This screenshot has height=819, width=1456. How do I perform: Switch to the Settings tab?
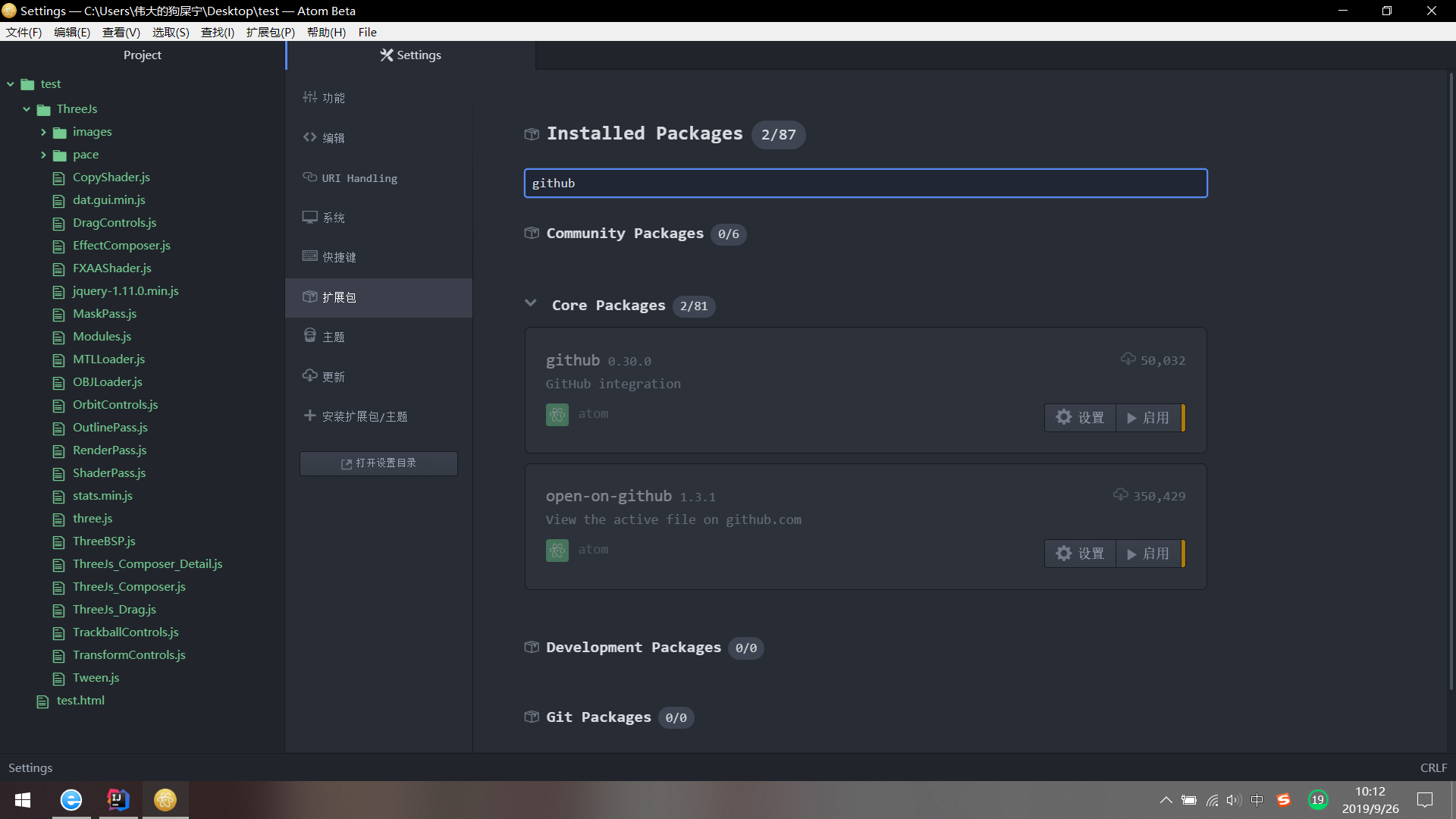click(410, 55)
